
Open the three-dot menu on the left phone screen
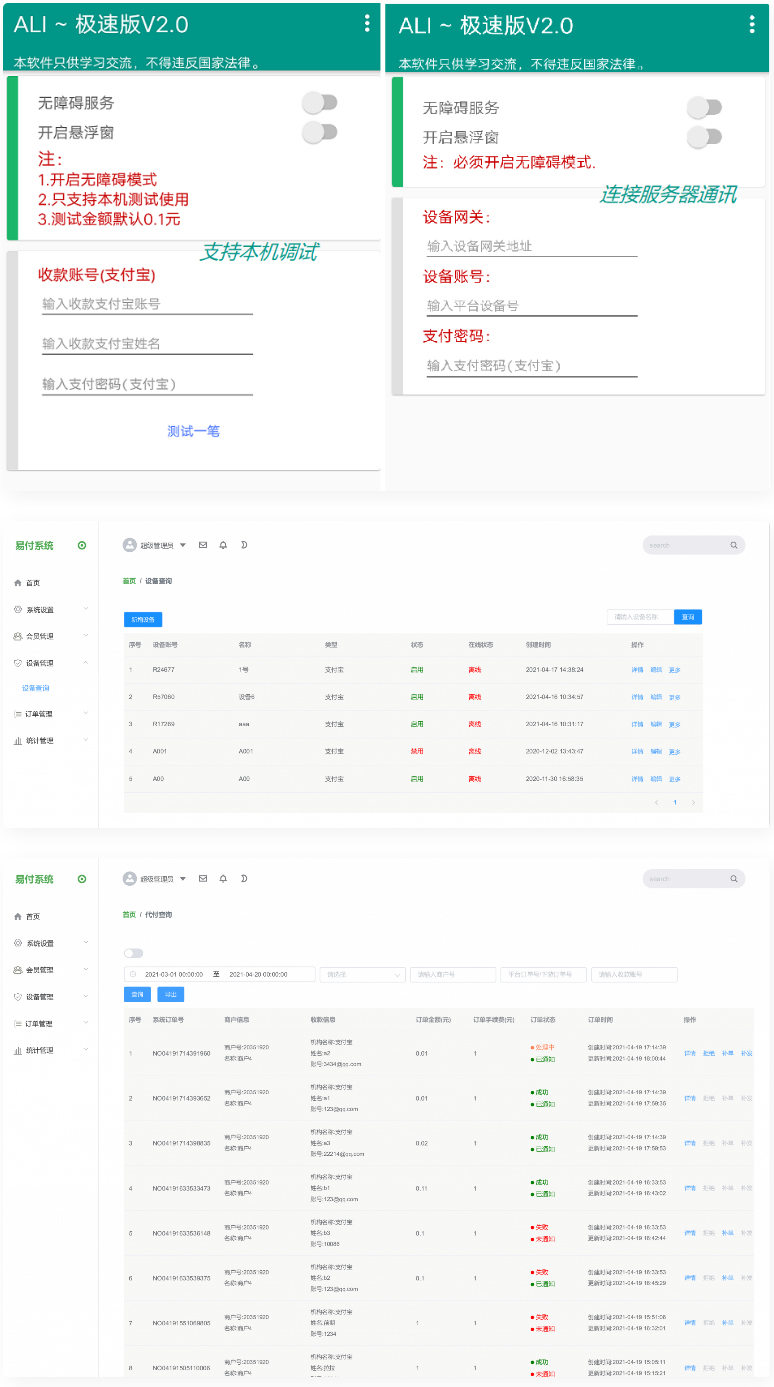(367, 24)
